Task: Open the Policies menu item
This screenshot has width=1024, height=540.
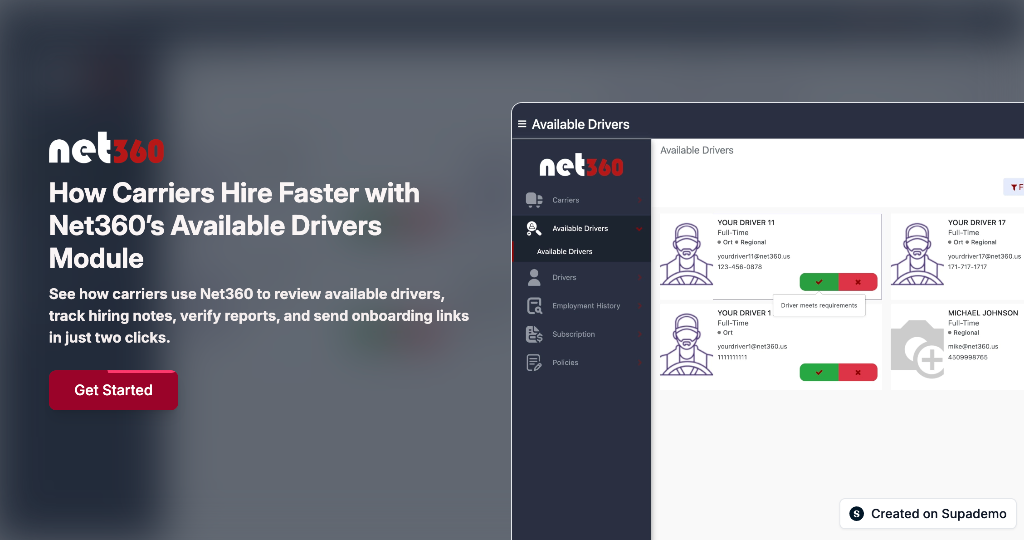Action: click(581, 362)
